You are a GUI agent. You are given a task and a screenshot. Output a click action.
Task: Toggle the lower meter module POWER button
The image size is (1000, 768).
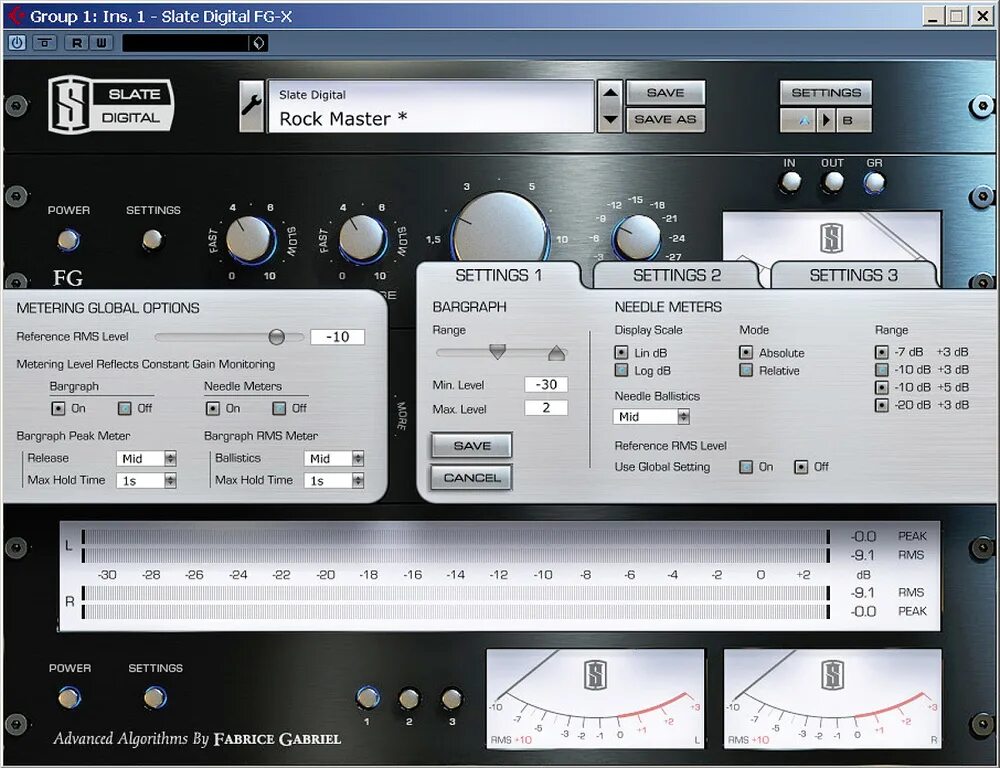click(70, 697)
